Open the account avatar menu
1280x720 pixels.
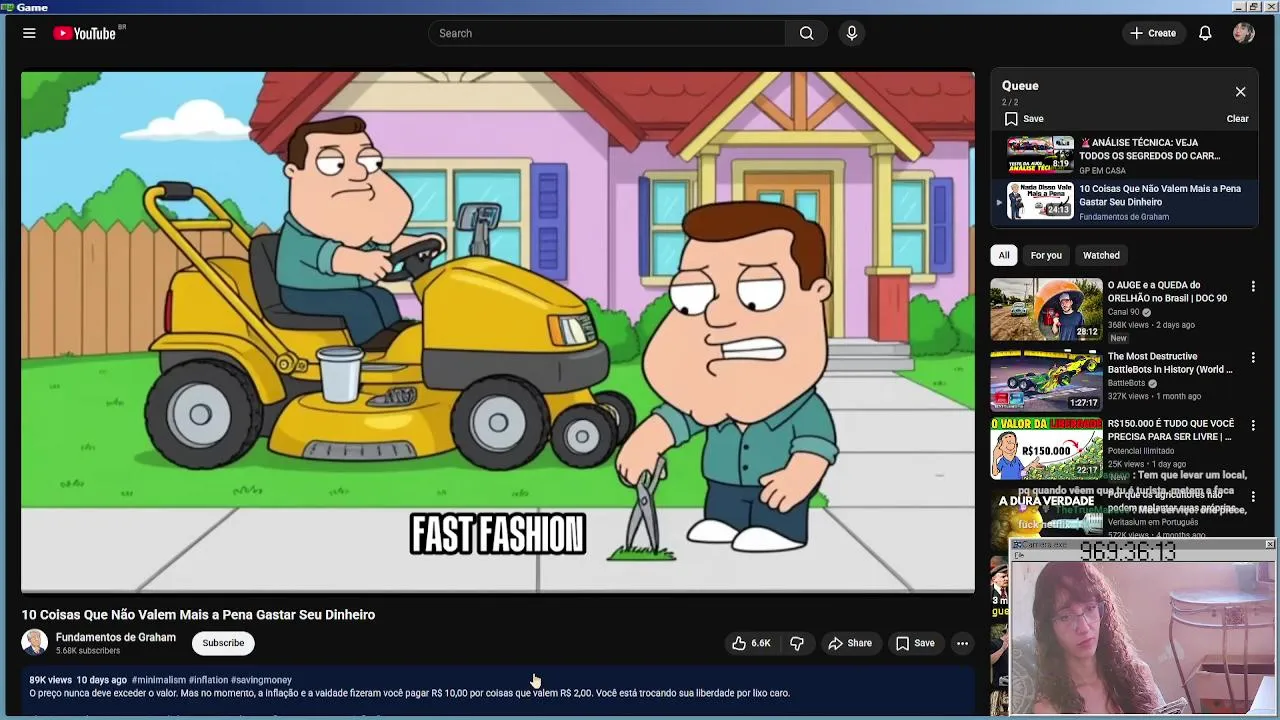point(1244,33)
